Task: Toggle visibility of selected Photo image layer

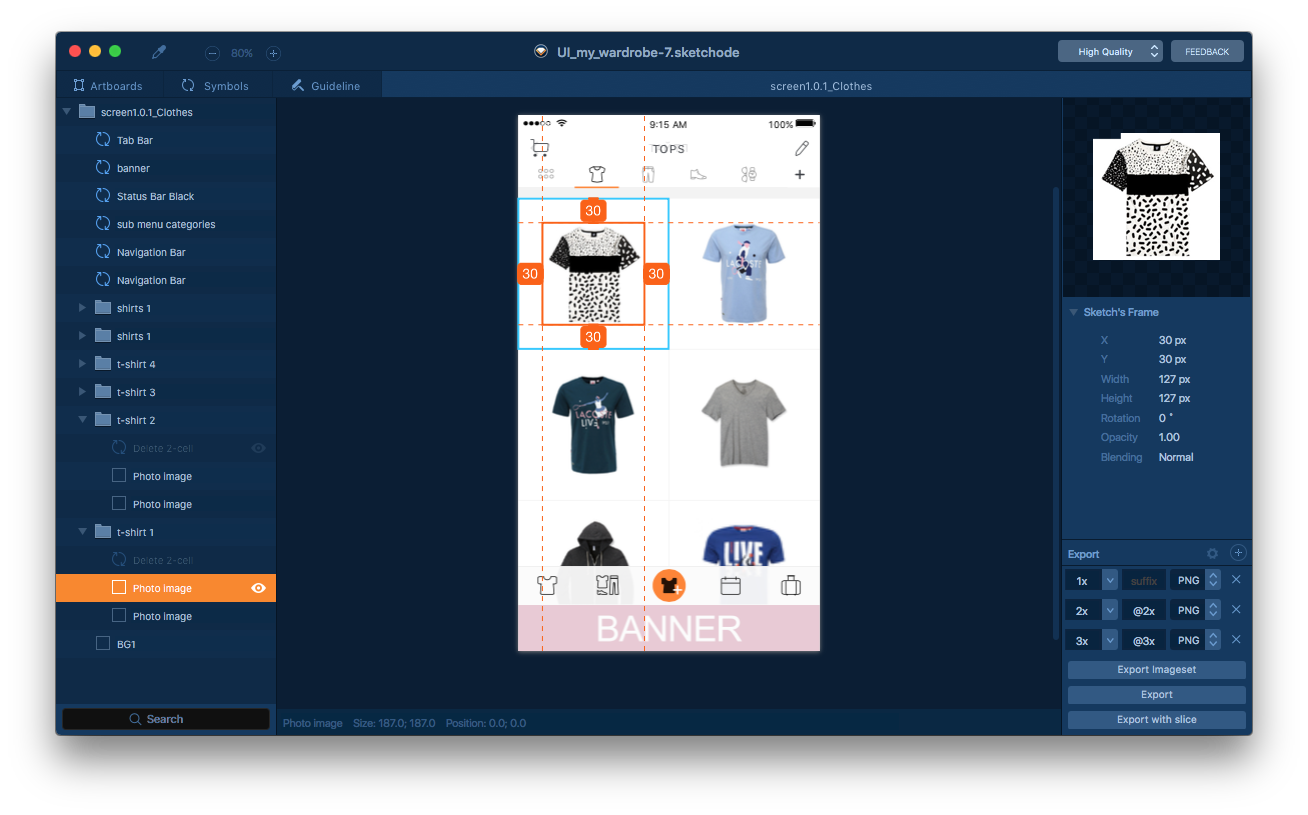Action: coord(258,588)
